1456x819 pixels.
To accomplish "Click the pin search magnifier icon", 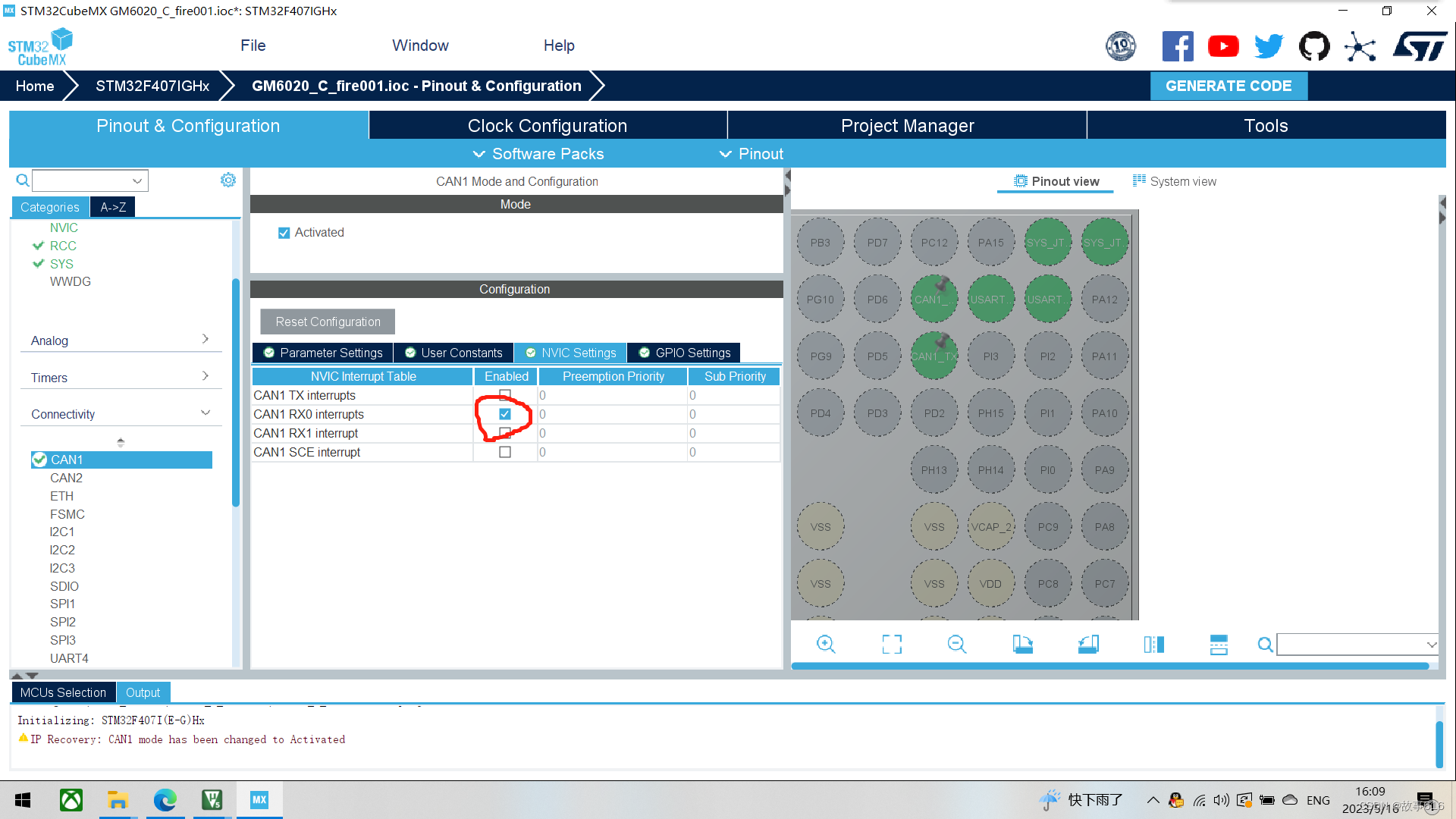I will pyautogui.click(x=1265, y=645).
